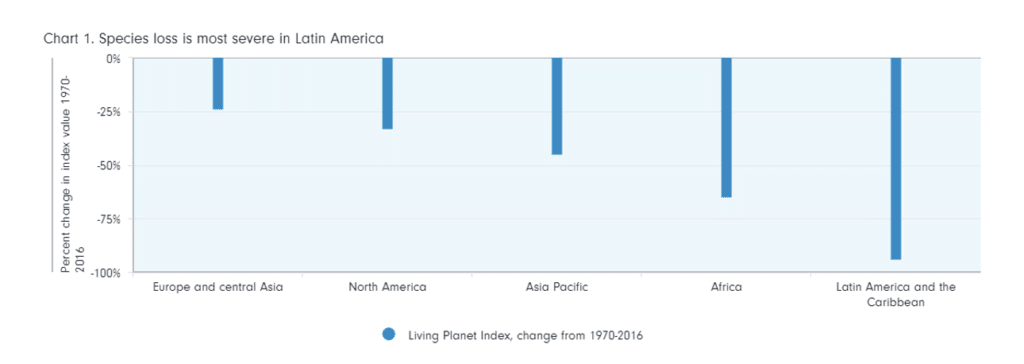Click the Living Planet Index legend label

[526, 336]
